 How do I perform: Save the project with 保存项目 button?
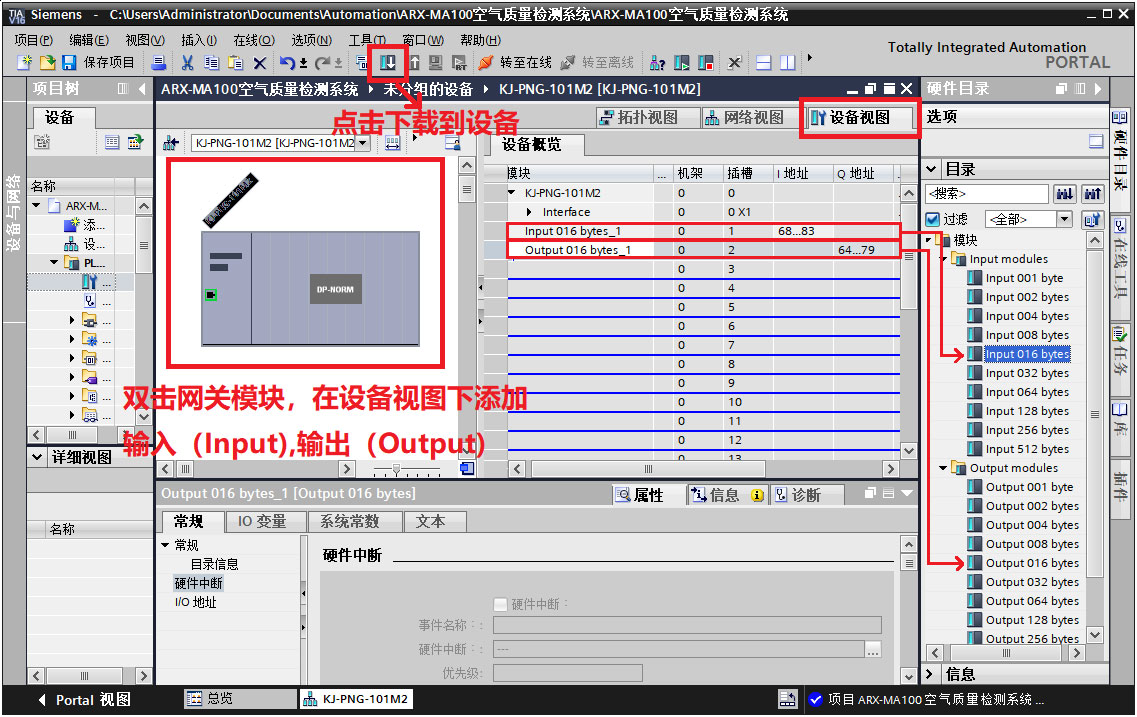(99, 63)
